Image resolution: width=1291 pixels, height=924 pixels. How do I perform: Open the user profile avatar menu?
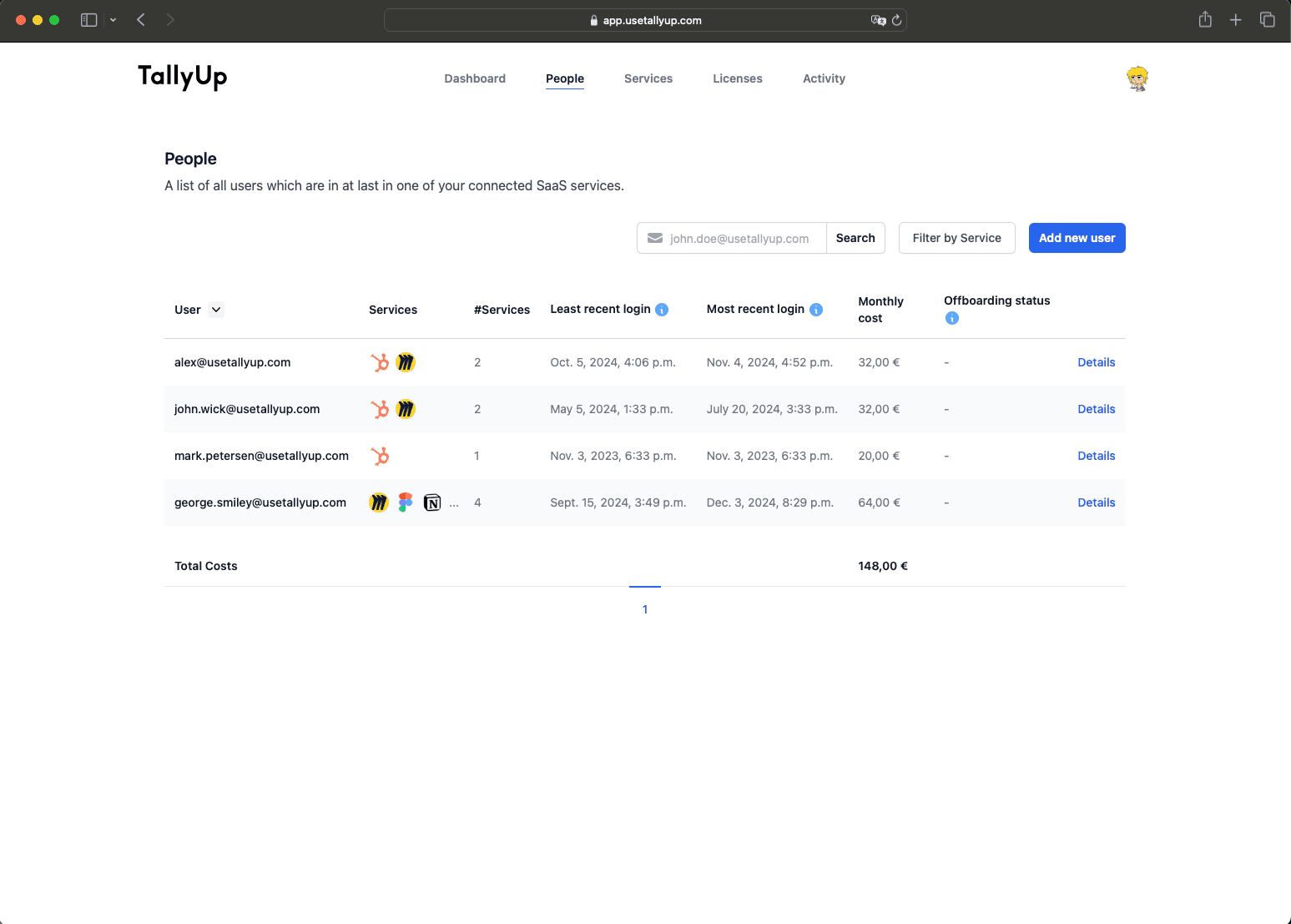coord(1137,78)
